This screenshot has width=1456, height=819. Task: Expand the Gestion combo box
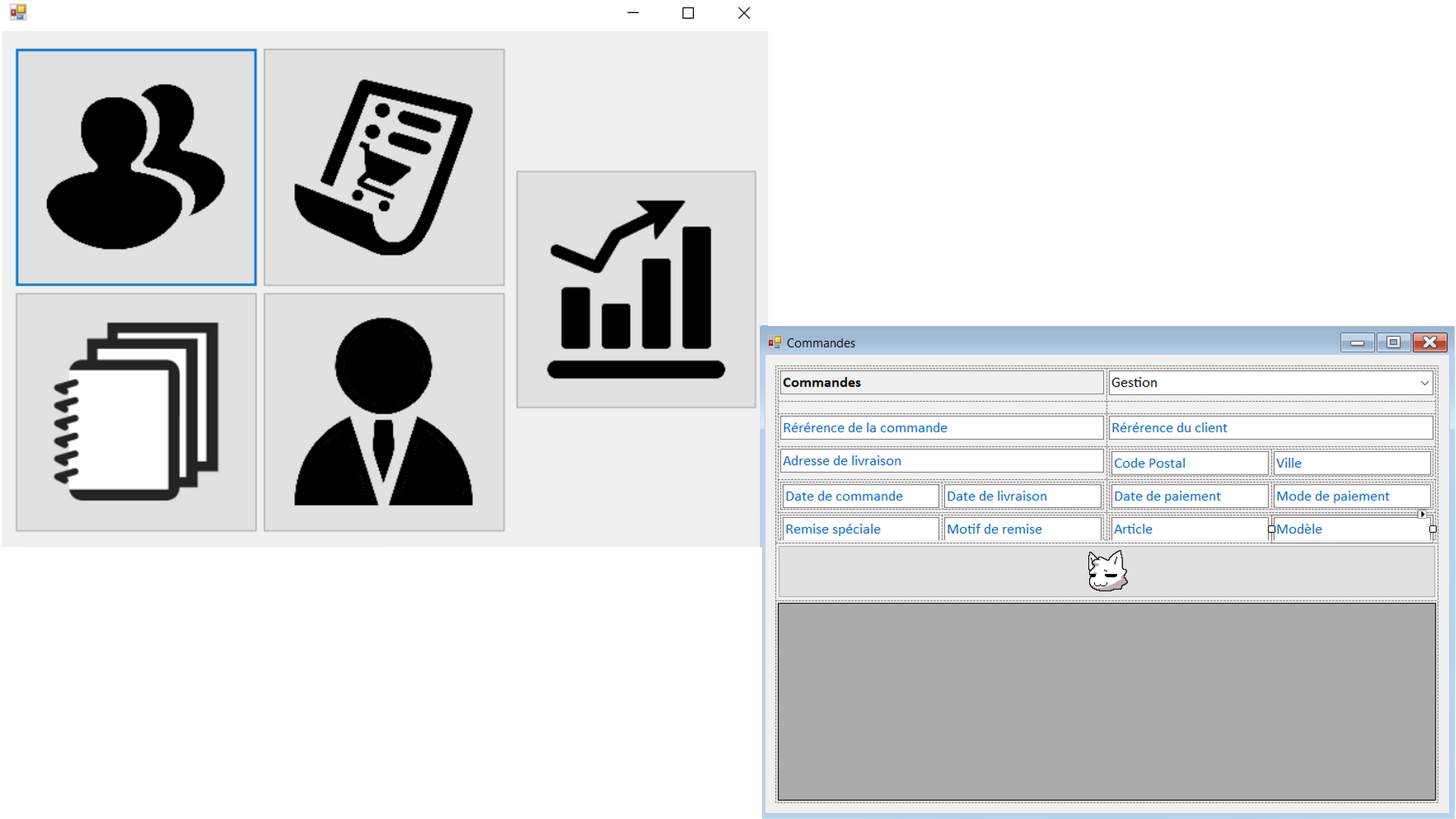[1424, 383]
